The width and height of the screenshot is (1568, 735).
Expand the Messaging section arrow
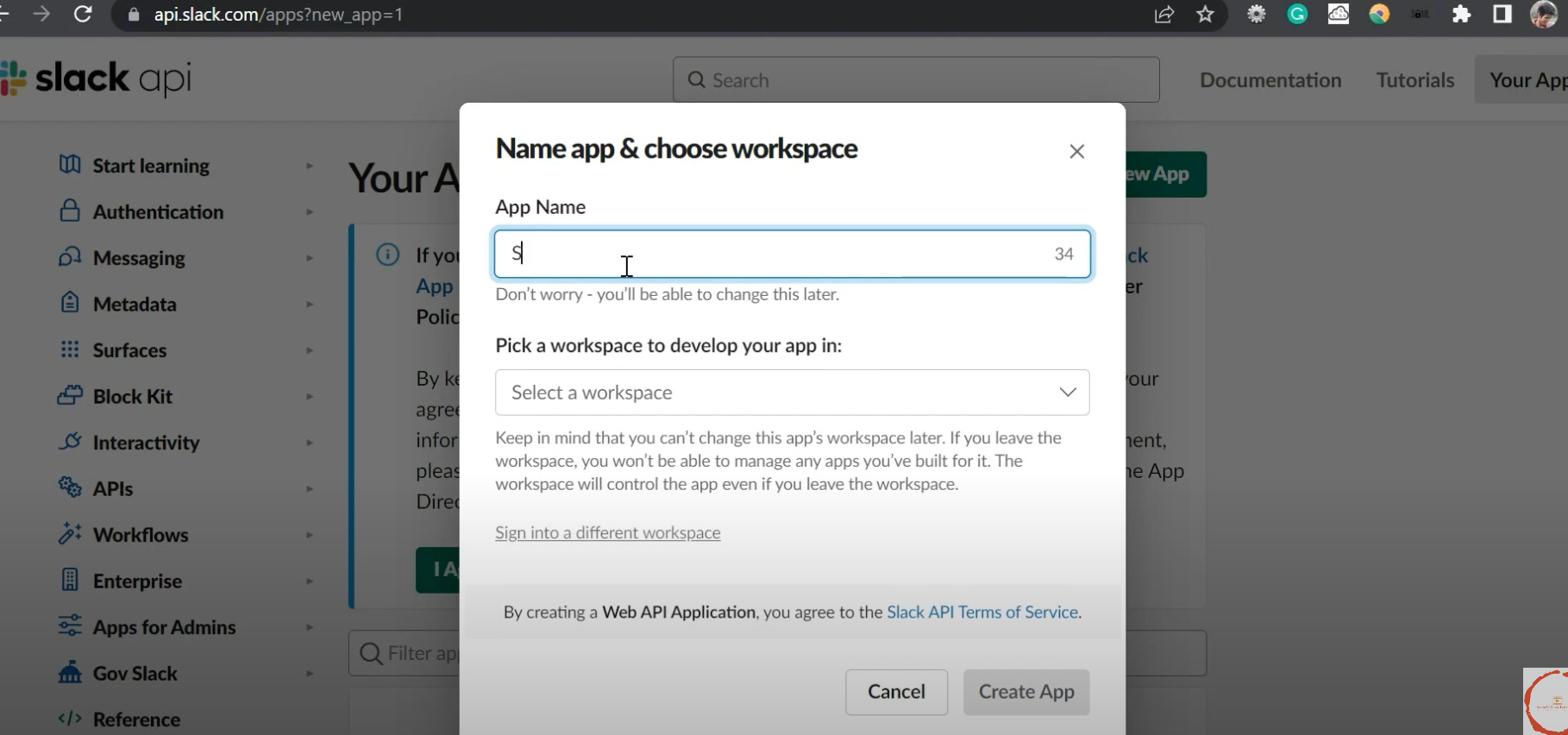[x=309, y=258]
